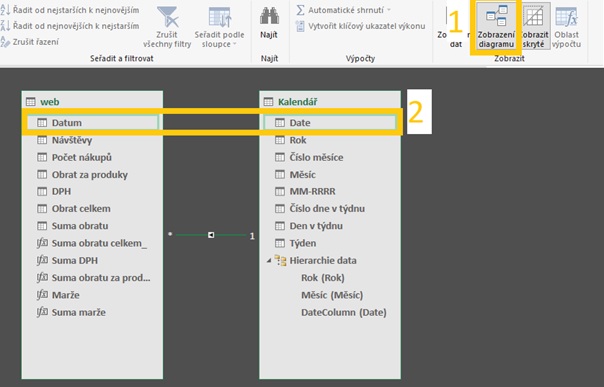Select the Kalendář table header
This screenshot has height=387, width=604.
330,102
